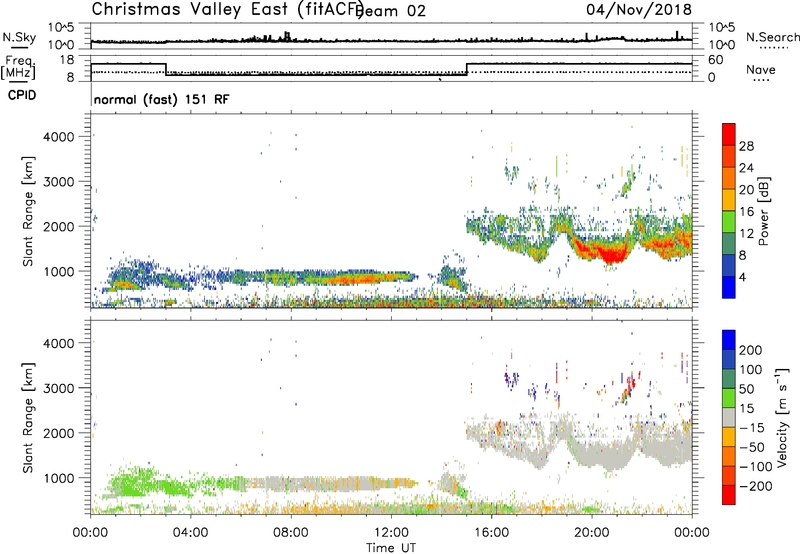The image size is (800, 554).
Task: Click the gray segment of the Velocity color bar
Action: [x=729, y=418]
